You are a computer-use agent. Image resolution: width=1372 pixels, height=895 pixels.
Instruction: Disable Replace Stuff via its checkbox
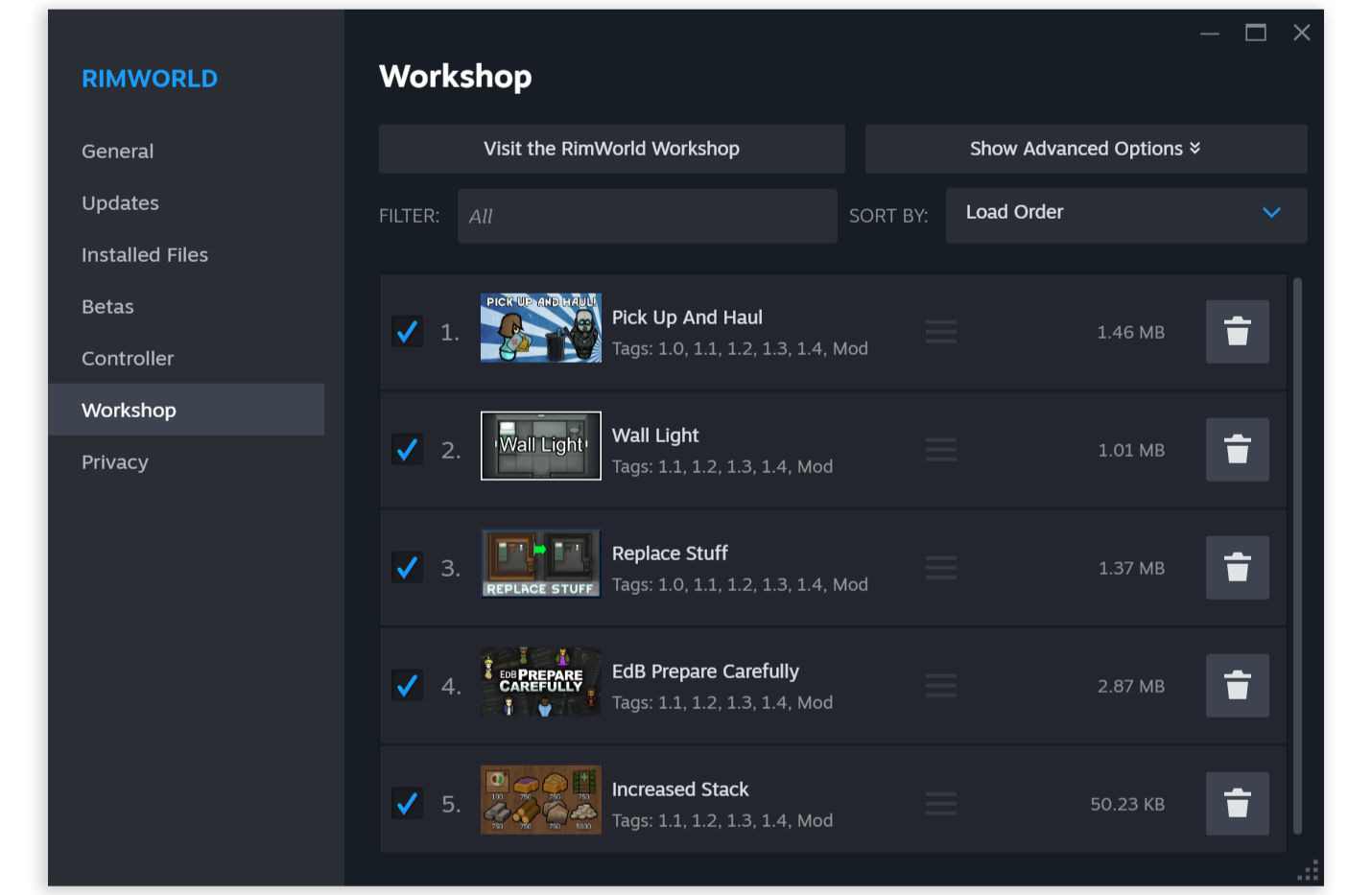point(408,568)
